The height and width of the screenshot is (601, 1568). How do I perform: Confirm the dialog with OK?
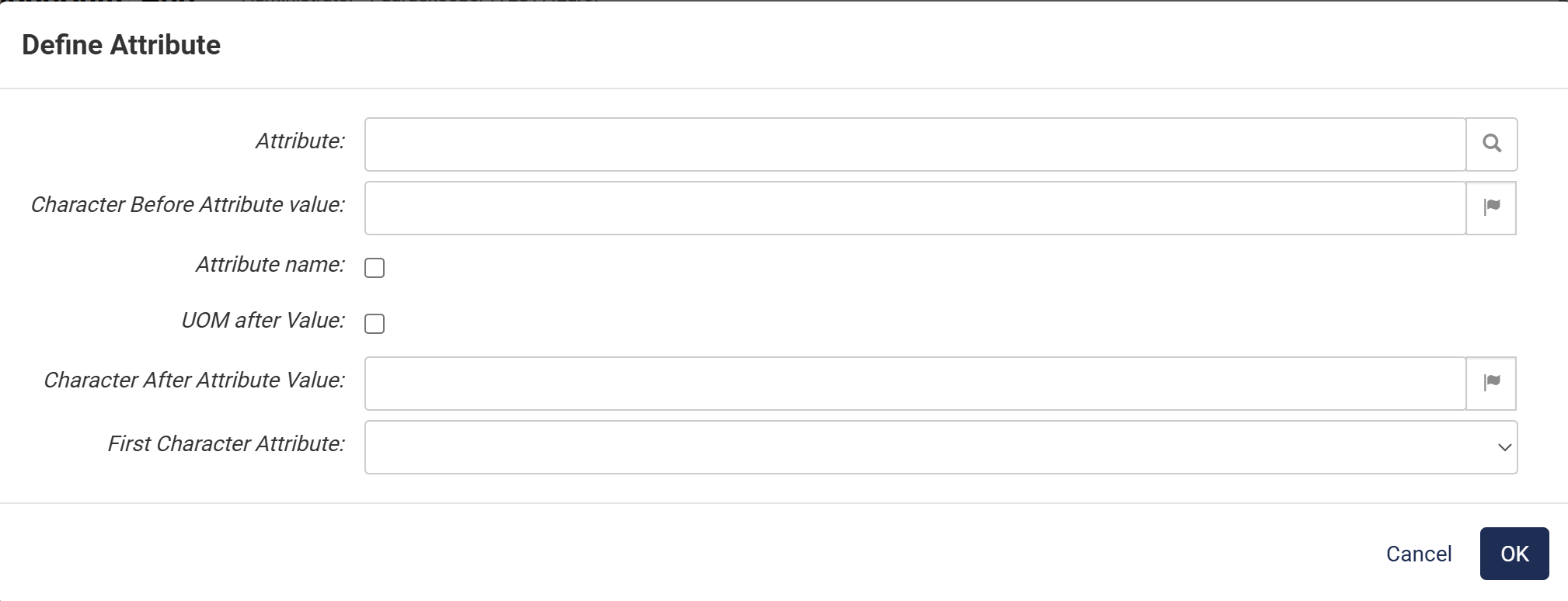pyautogui.click(x=1513, y=553)
